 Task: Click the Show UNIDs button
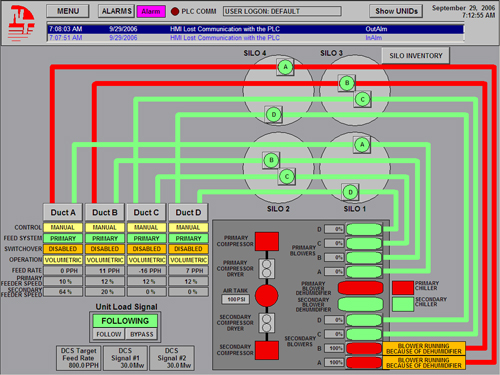tap(396, 11)
